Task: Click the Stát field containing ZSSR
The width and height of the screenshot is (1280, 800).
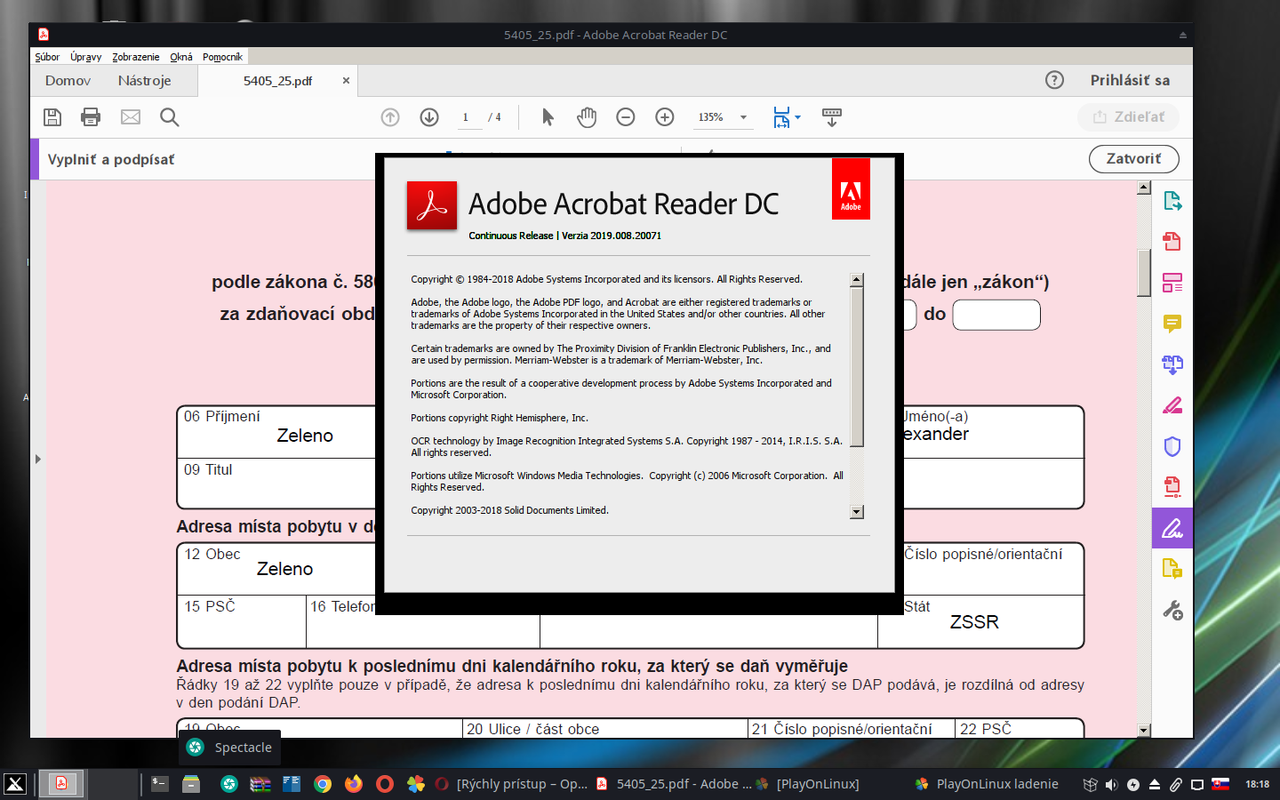Action: (x=981, y=621)
